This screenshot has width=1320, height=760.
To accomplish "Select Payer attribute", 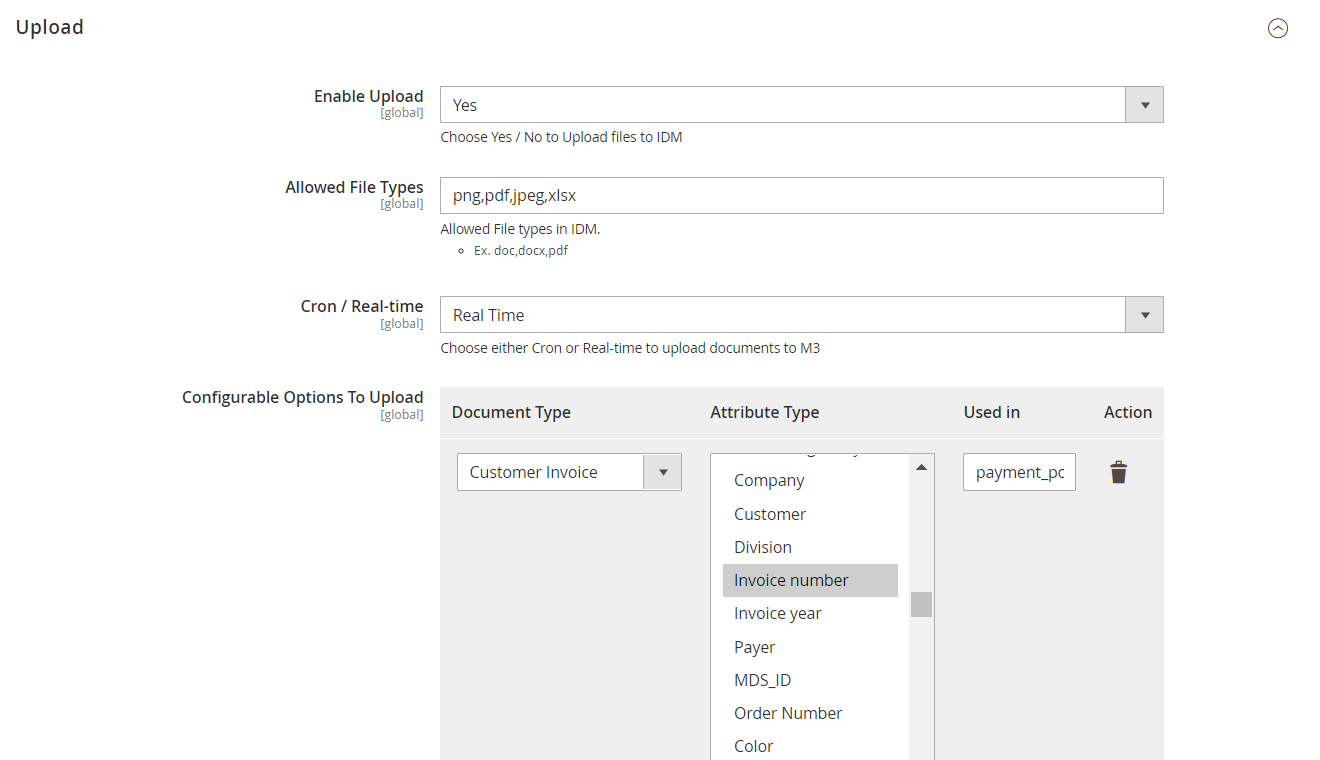I will [x=810, y=647].
